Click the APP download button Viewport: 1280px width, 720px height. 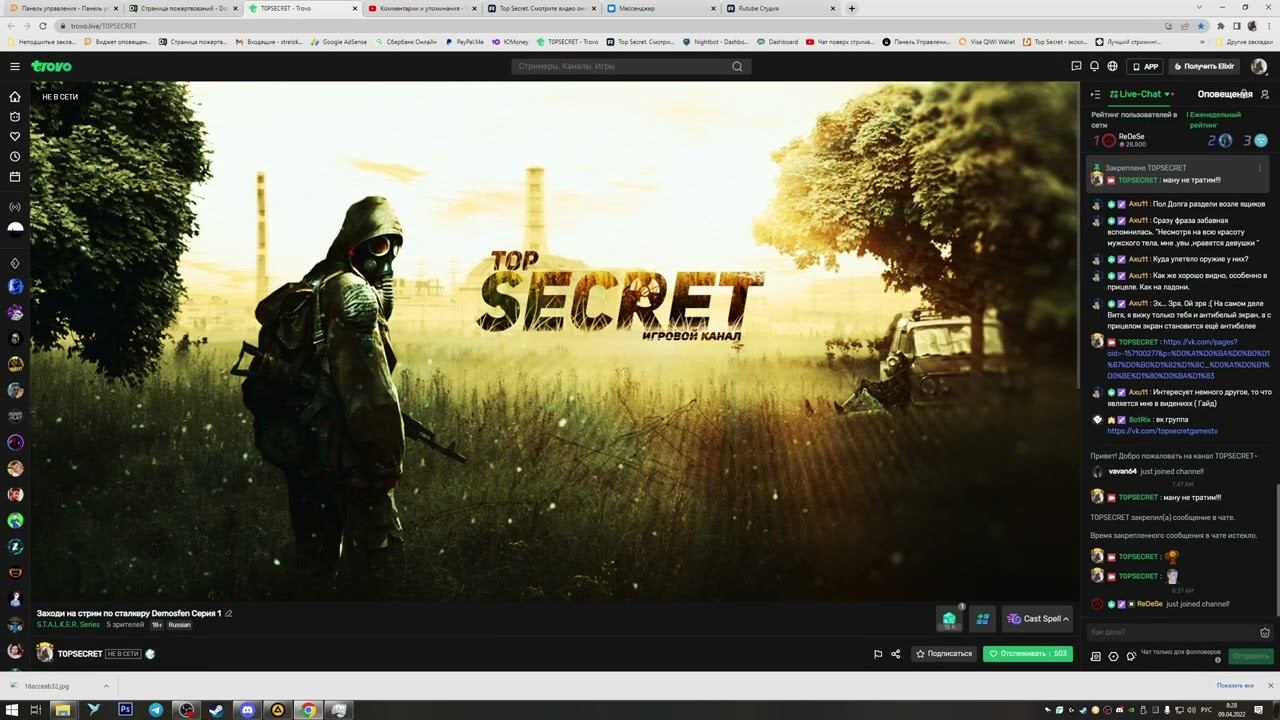click(1146, 67)
